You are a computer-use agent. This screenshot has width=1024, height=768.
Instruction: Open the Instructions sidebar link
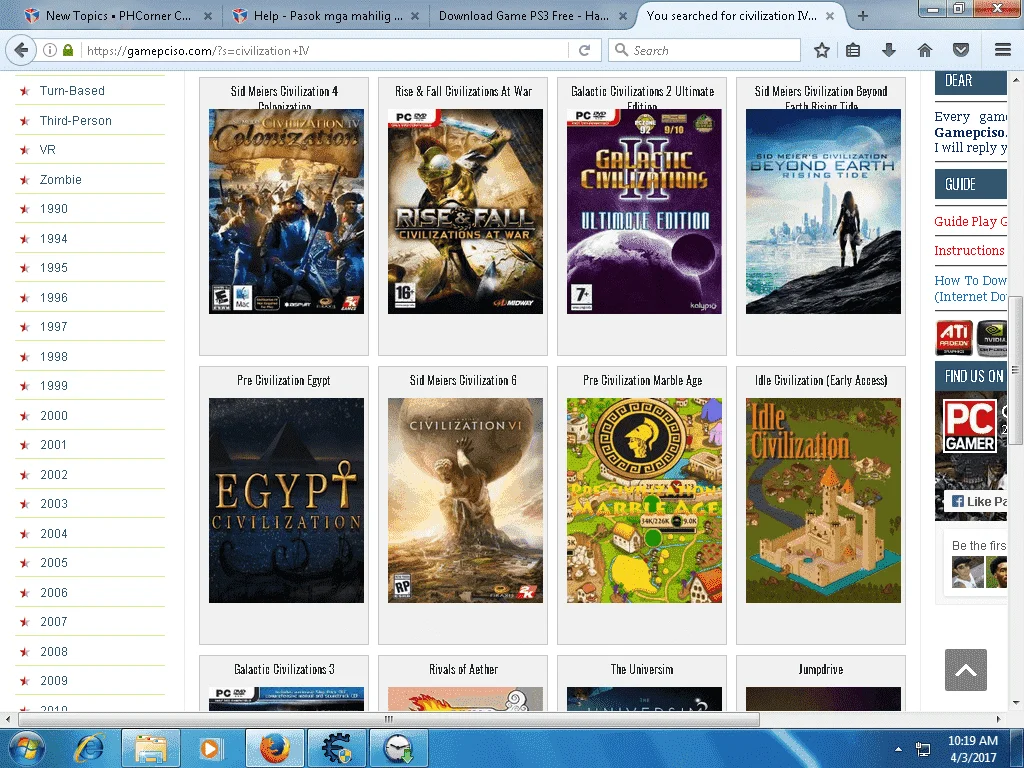tap(969, 251)
